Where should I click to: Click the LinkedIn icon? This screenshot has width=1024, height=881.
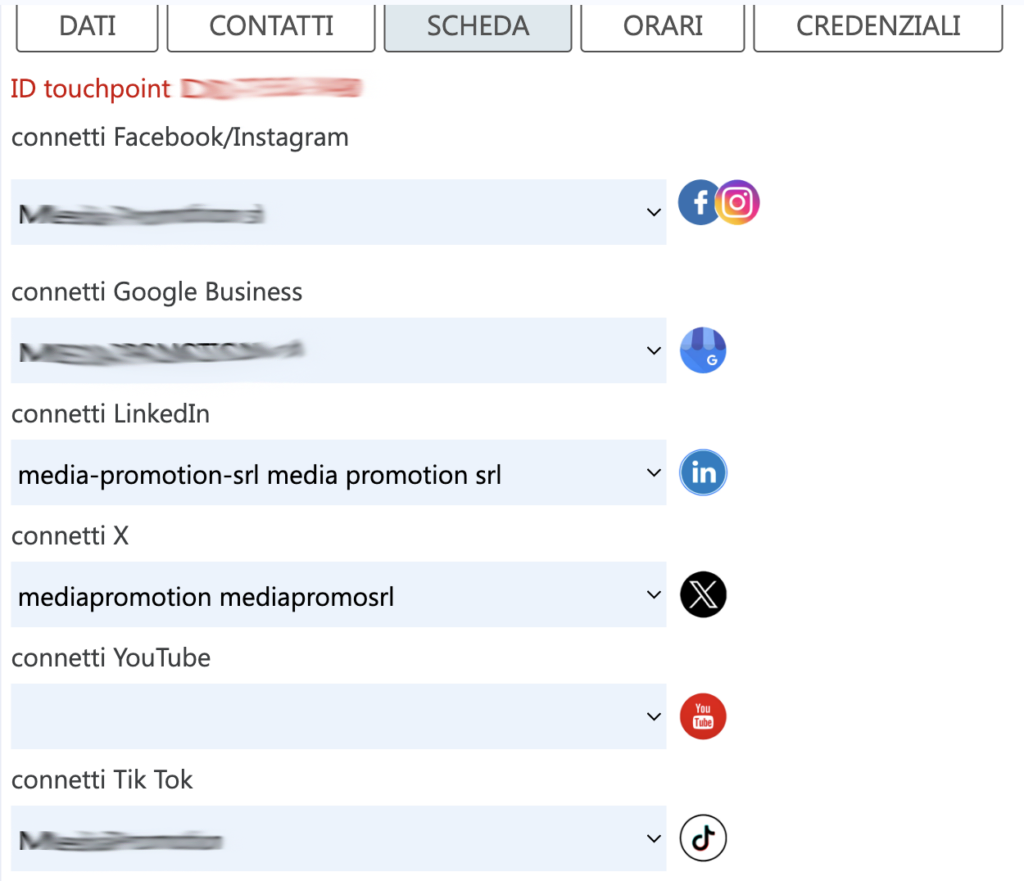tap(703, 472)
